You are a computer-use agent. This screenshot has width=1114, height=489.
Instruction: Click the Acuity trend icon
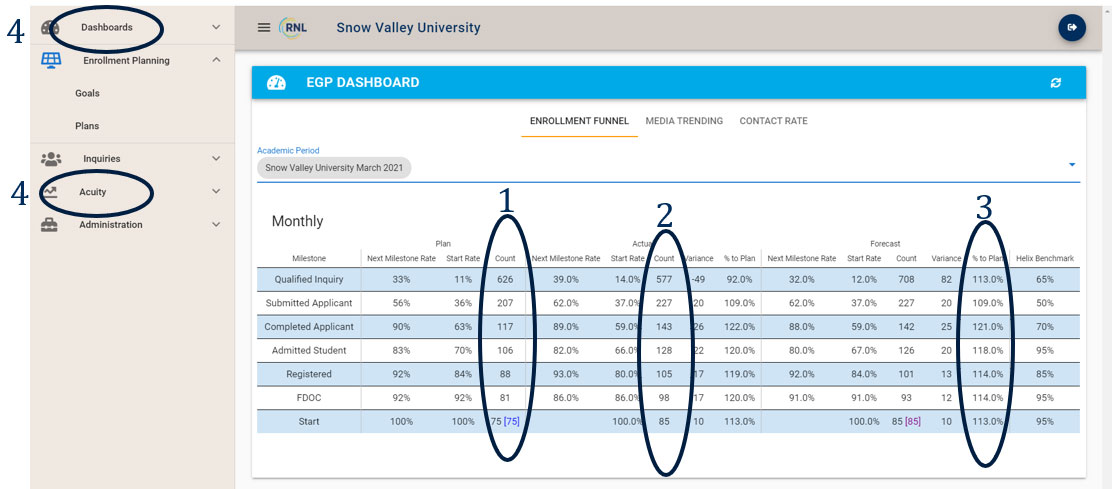tap(50, 192)
